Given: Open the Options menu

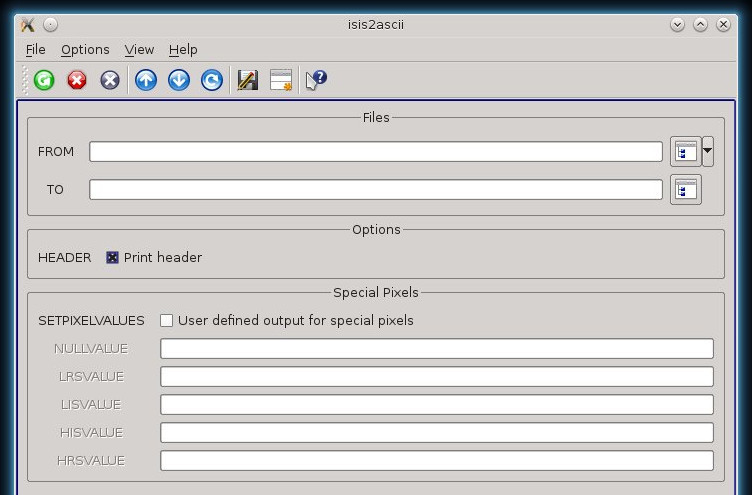Looking at the screenshot, I should [x=85, y=49].
